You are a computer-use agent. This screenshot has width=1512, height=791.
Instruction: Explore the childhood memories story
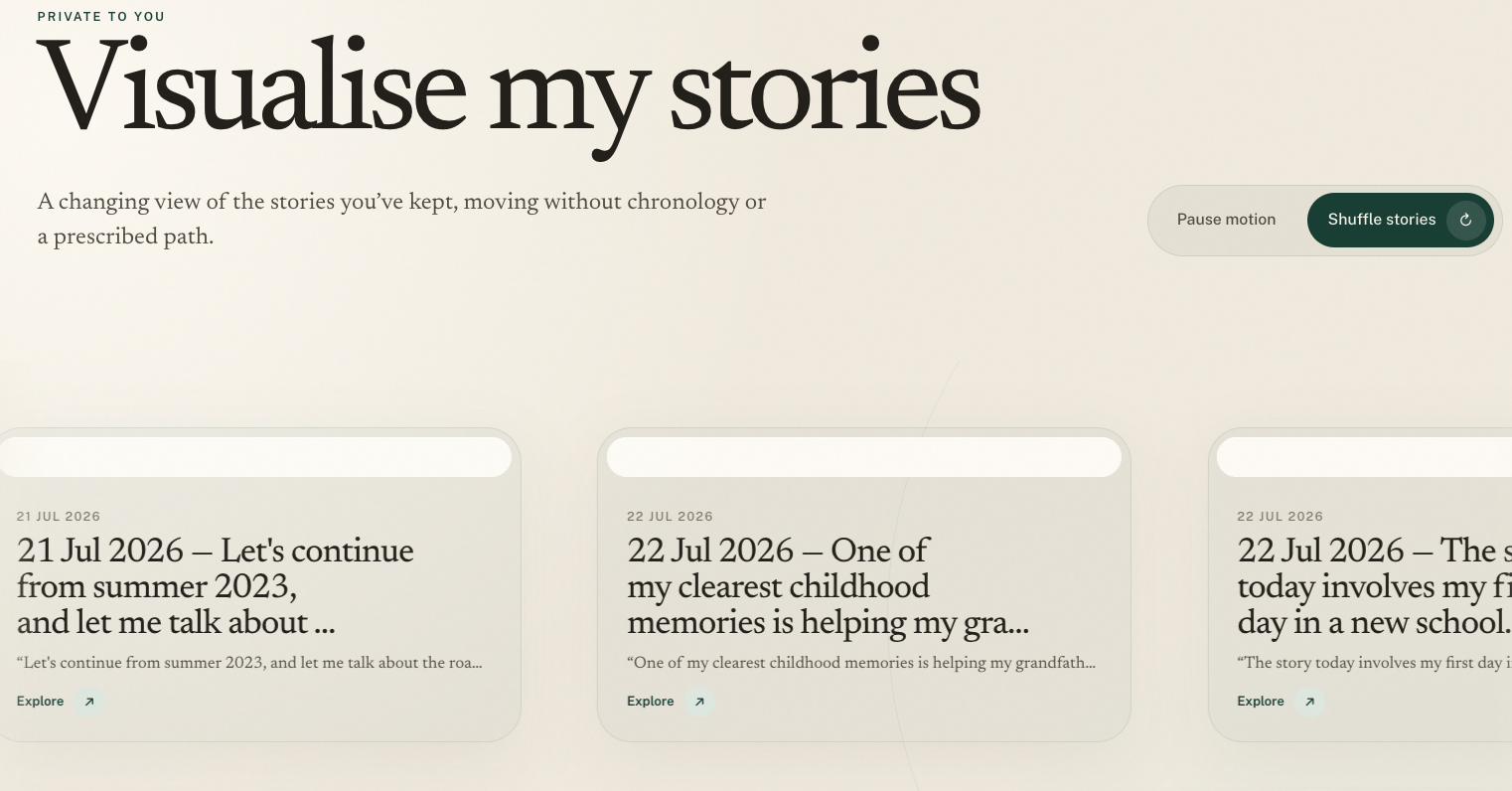[x=671, y=702]
